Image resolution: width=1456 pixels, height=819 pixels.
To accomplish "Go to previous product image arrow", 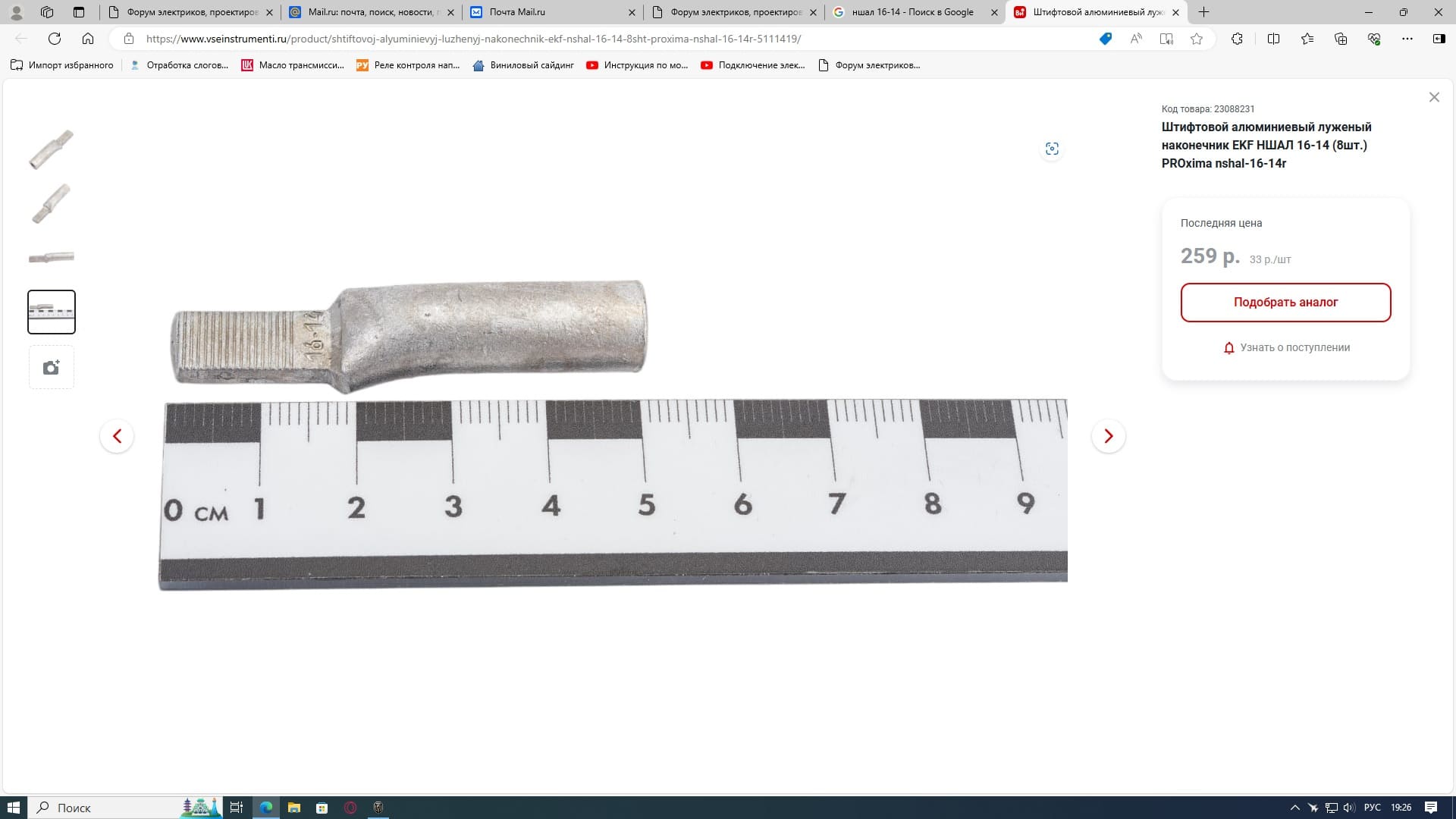I will pos(117,436).
